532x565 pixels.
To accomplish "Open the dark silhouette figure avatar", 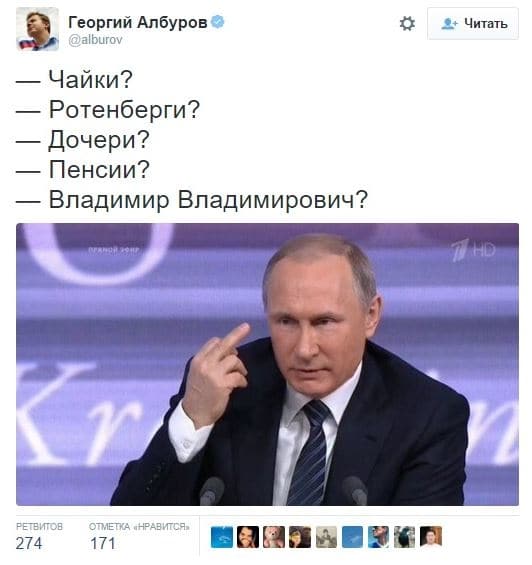I will pyautogui.click(x=404, y=537).
